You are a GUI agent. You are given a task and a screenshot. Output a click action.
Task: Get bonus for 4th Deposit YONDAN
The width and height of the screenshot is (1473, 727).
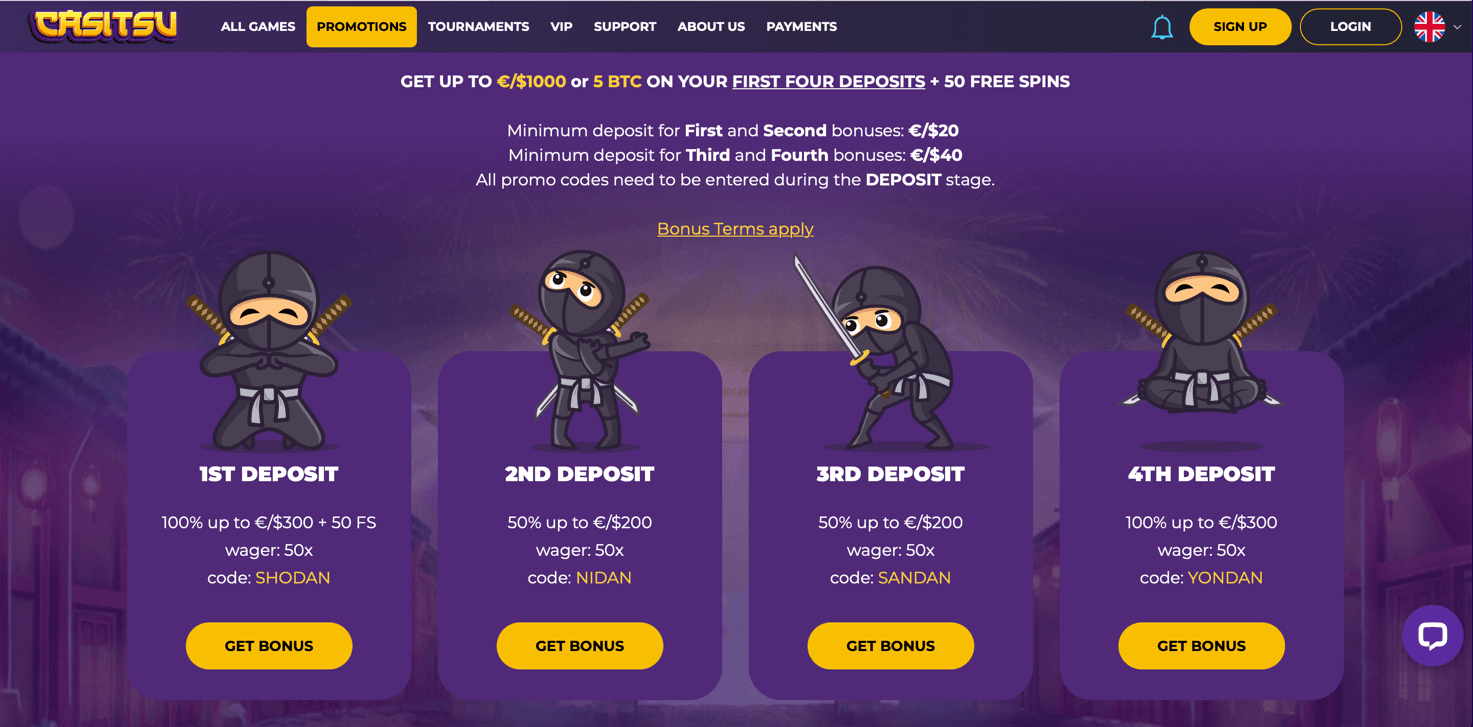point(1201,646)
